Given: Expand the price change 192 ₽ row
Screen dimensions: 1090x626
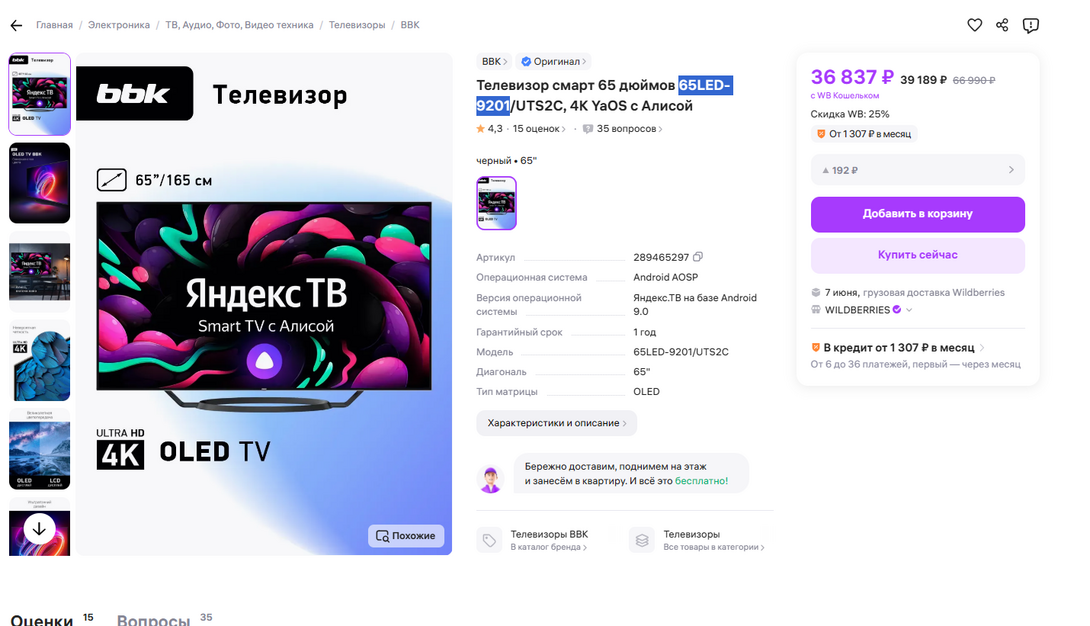Looking at the screenshot, I should [917, 170].
